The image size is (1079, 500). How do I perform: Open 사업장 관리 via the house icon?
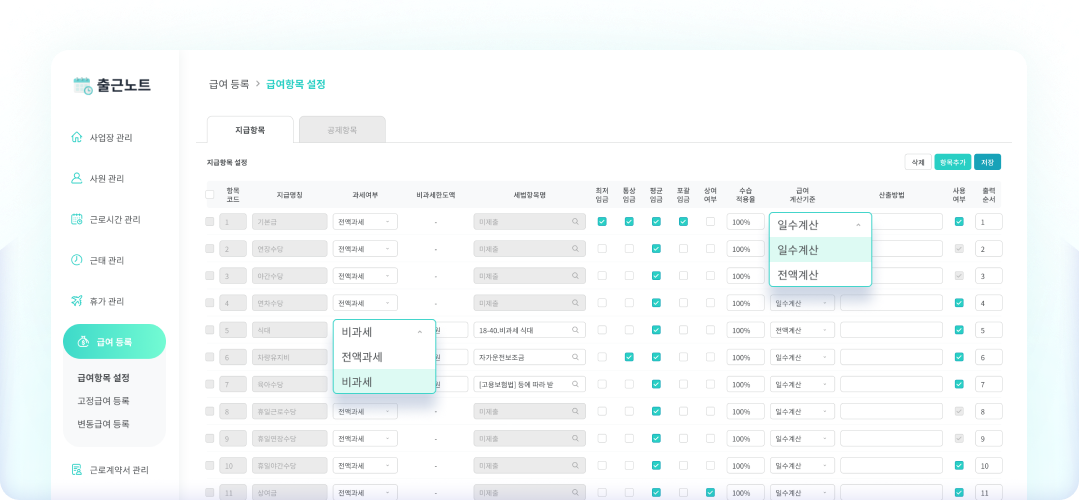[x=77, y=137]
